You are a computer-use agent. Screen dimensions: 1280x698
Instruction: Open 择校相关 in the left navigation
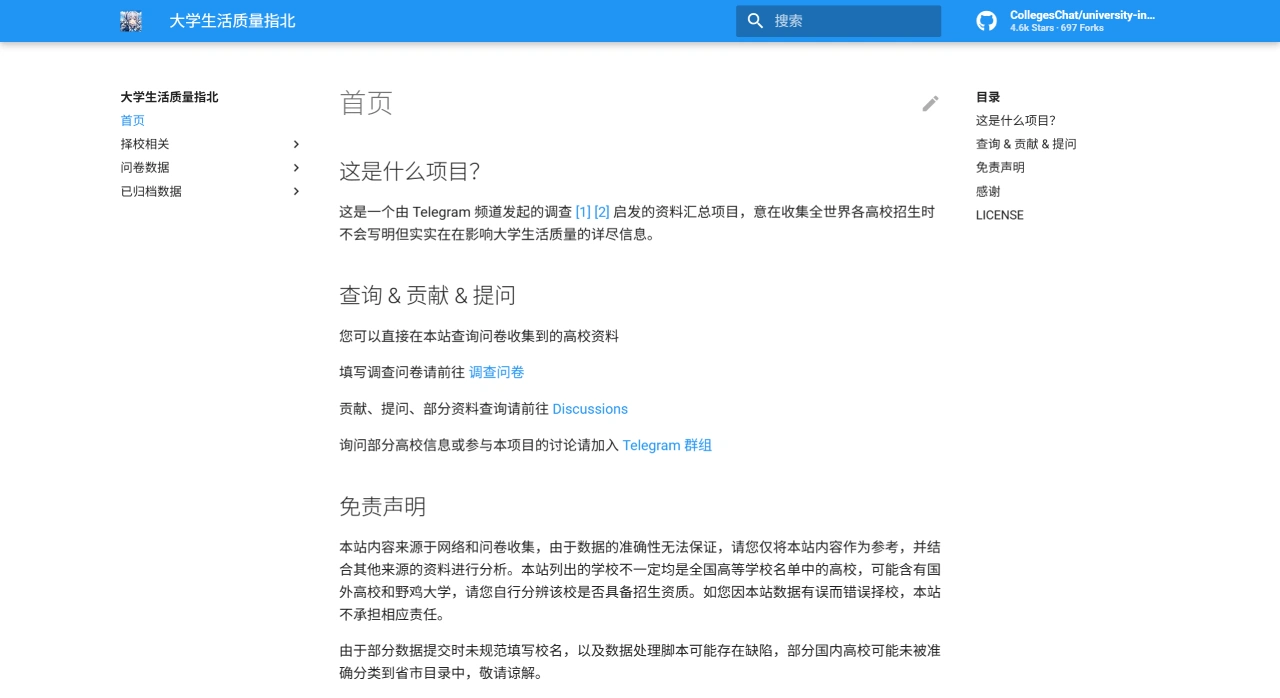[145, 144]
